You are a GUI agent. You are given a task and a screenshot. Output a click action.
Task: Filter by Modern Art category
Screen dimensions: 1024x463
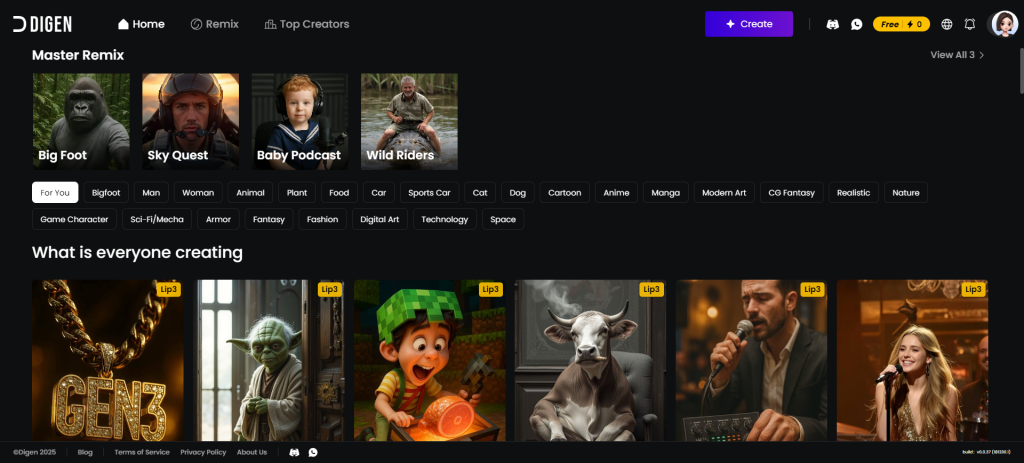coord(724,193)
